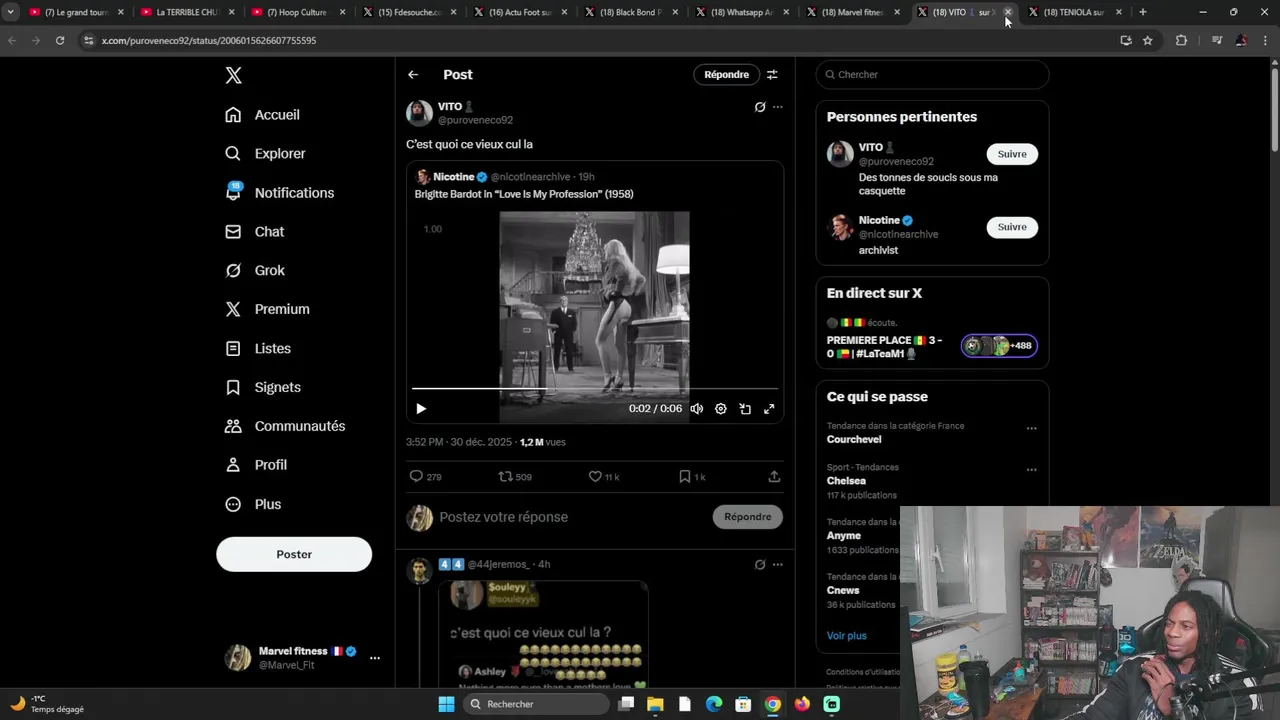Play the Brigitte Bardot video
1280x720 pixels.
[421, 409]
